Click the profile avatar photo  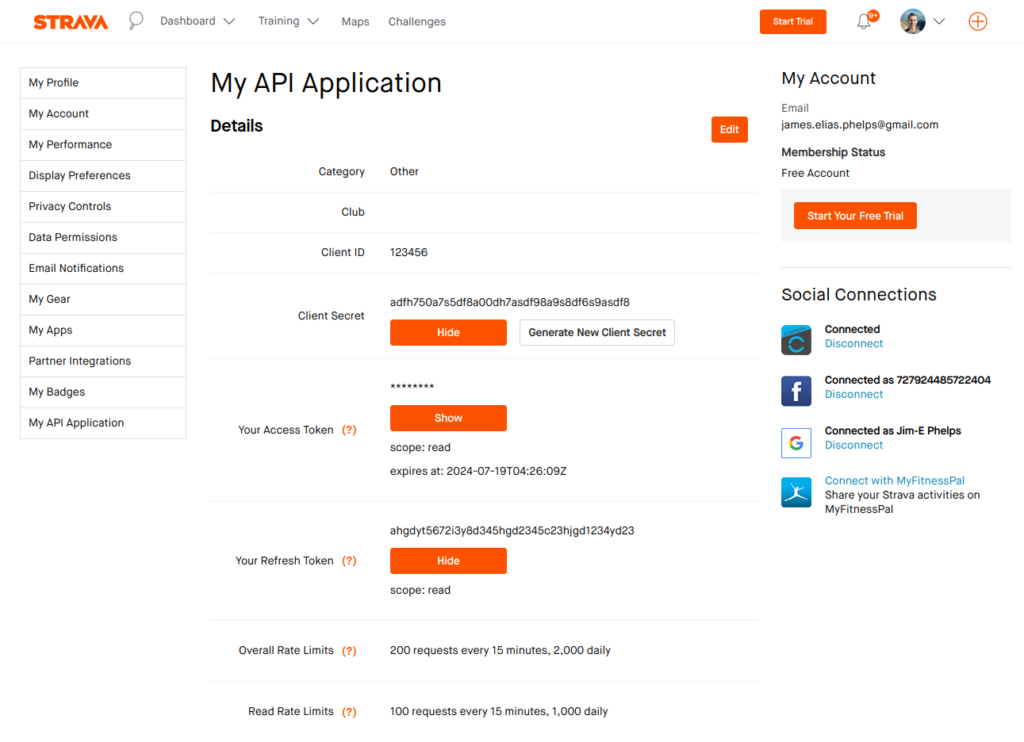912,22
